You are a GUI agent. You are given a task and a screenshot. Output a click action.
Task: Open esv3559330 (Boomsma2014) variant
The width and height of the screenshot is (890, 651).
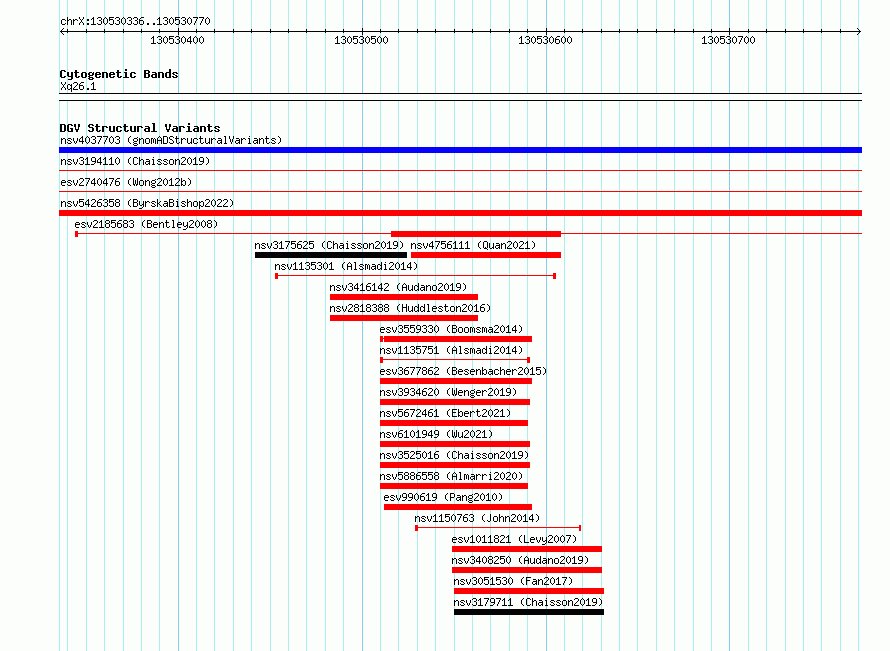pos(451,329)
